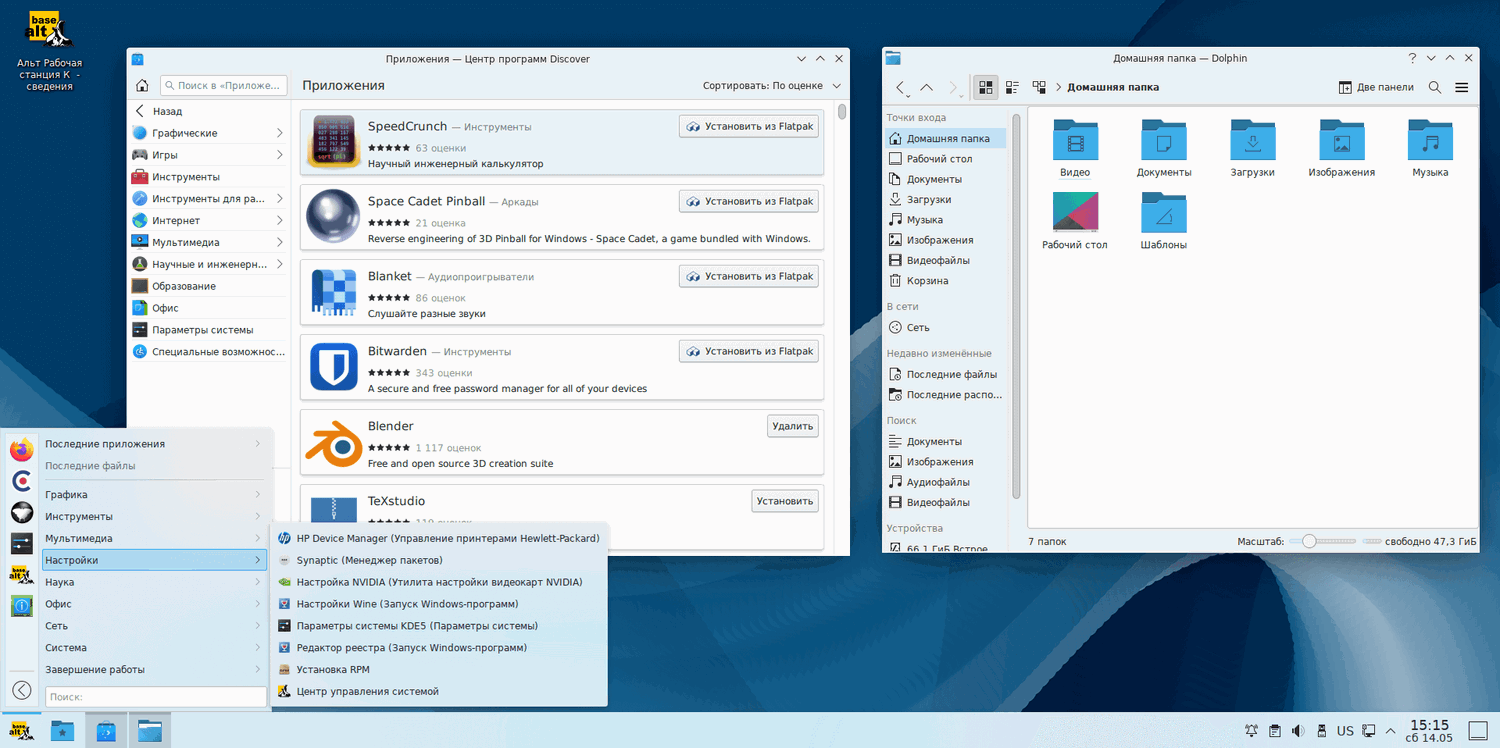1500x748 pixels.
Task: Open the BaseALT application launcher in taskbar
Action: (21, 730)
